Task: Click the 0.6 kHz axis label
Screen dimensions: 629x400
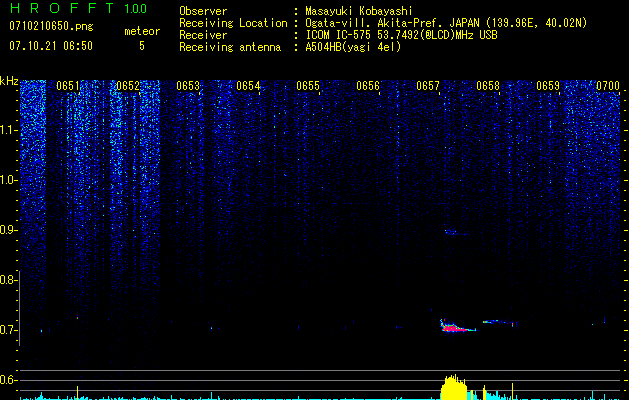Action: 8,380
